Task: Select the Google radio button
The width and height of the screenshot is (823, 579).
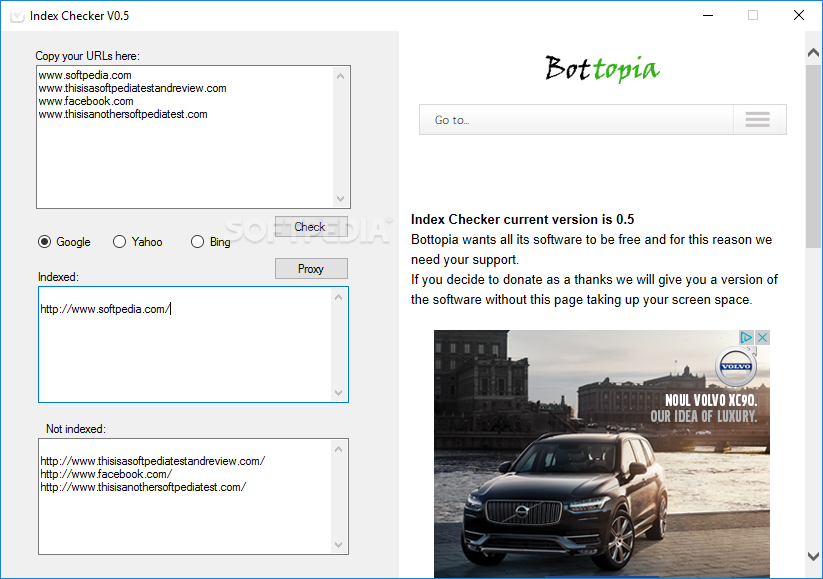Action: [45, 241]
